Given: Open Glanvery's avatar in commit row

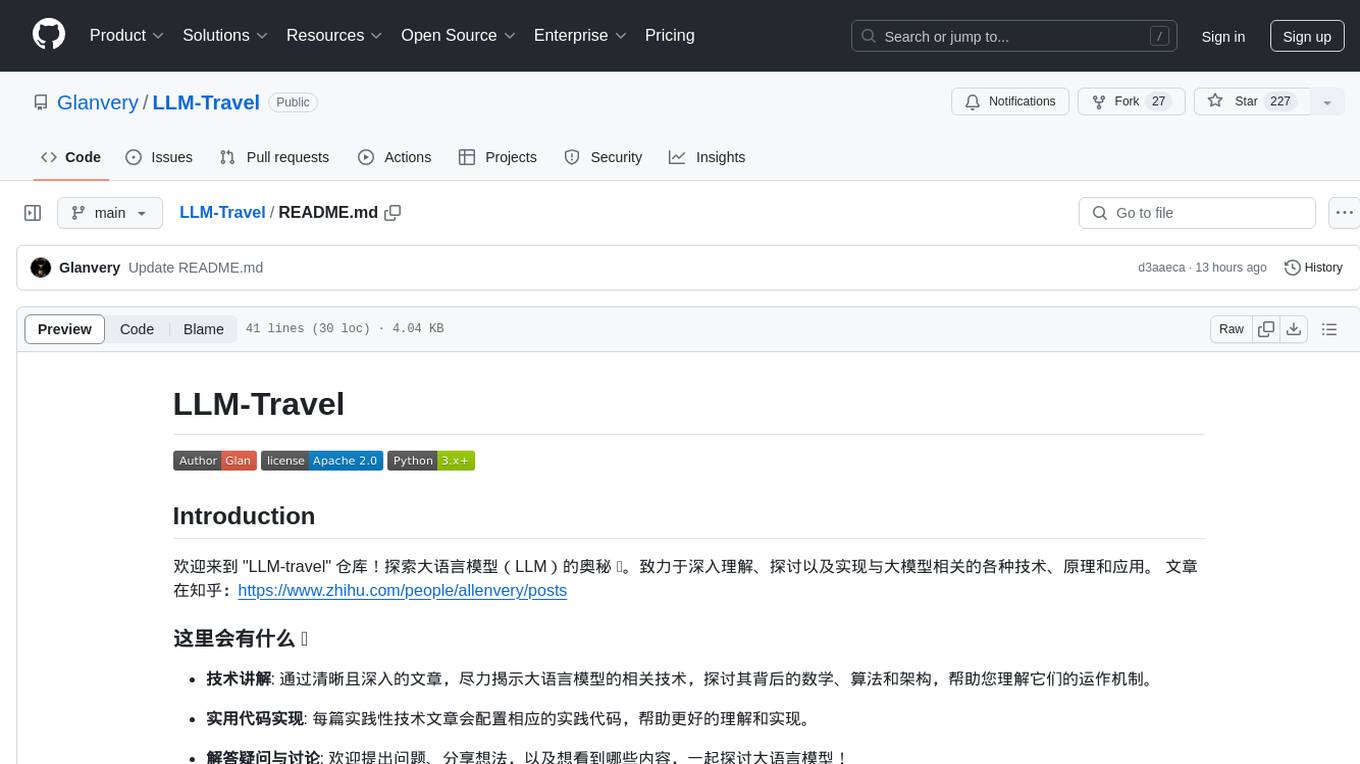Looking at the screenshot, I should [x=41, y=267].
